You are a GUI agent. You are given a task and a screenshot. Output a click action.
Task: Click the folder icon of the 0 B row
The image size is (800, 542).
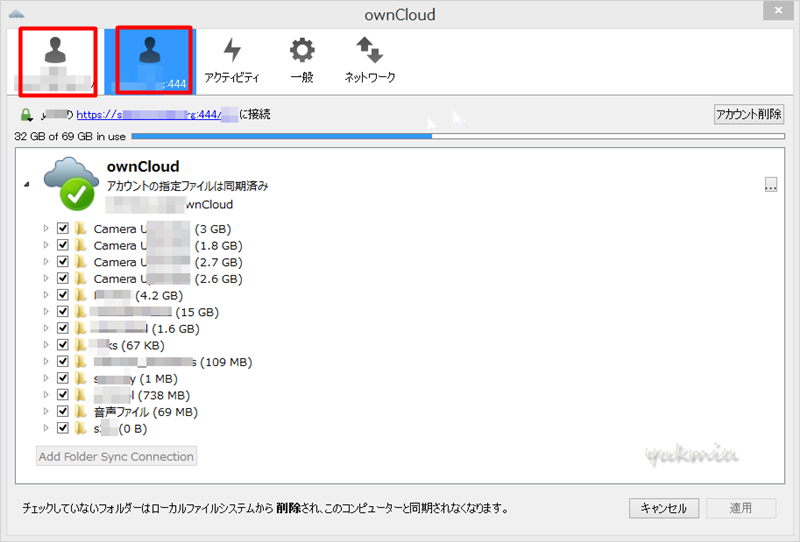click(81, 428)
